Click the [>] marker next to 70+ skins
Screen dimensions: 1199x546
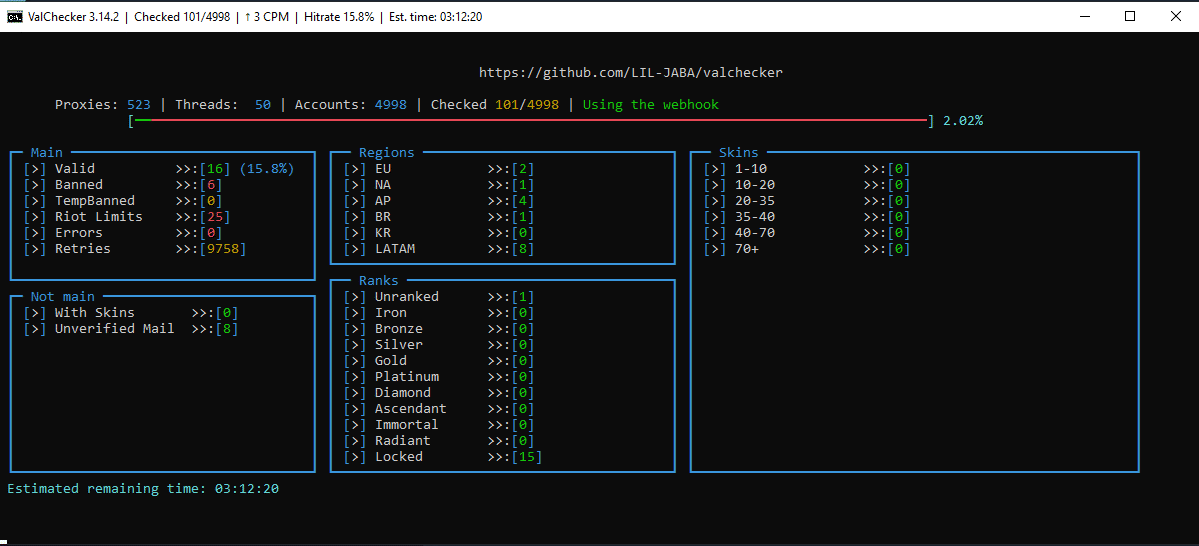click(715, 249)
